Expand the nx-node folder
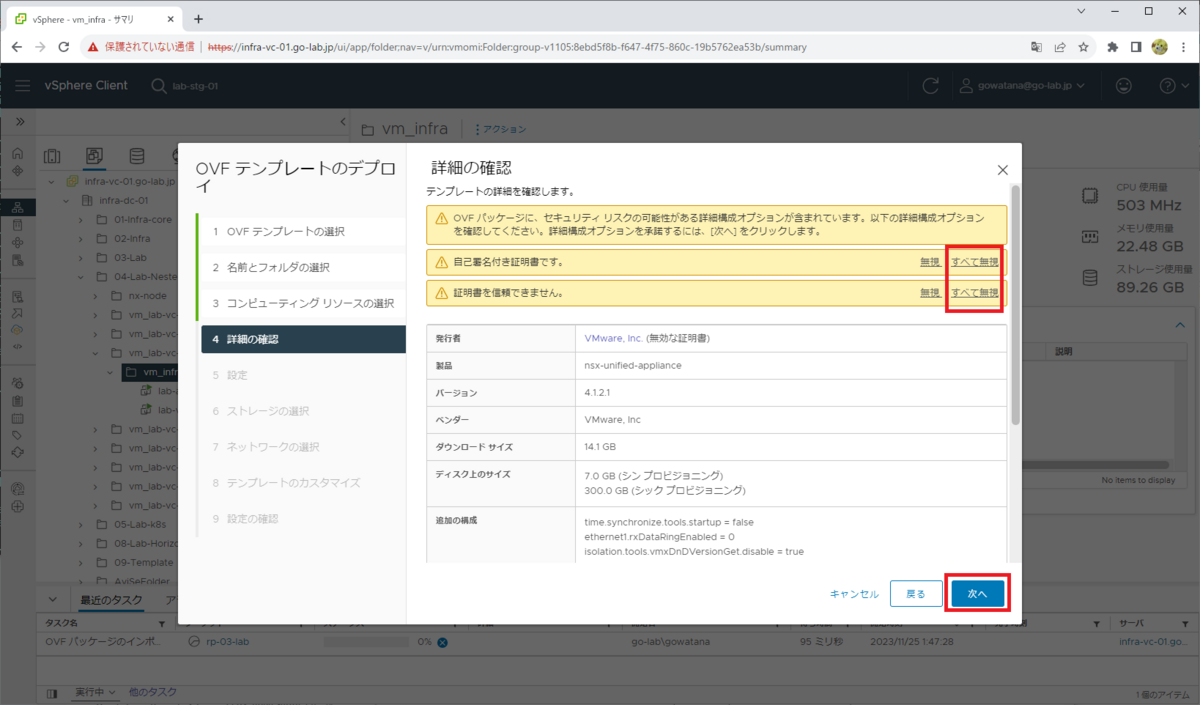This screenshot has width=1200, height=705. (95, 295)
